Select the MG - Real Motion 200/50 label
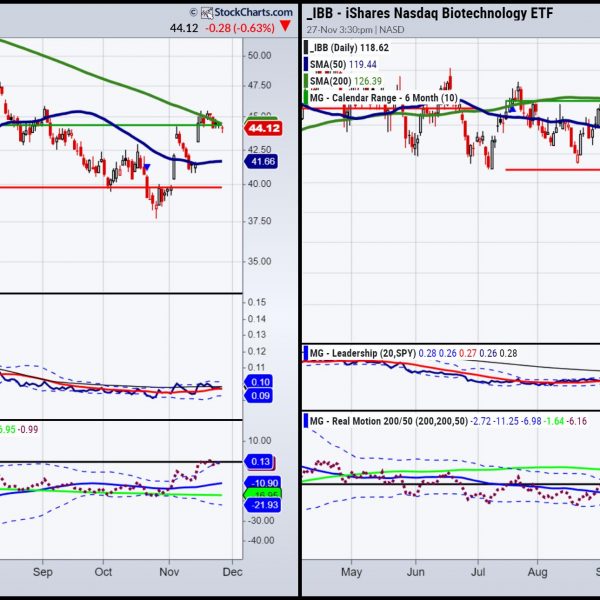The image size is (600, 600). click(x=389, y=421)
